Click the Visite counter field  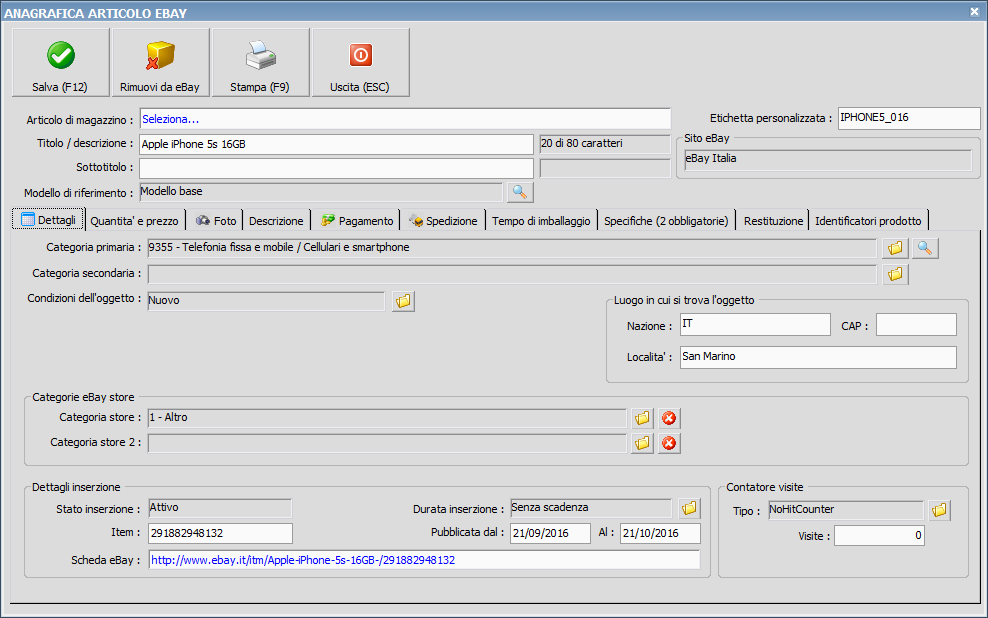coord(880,535)
